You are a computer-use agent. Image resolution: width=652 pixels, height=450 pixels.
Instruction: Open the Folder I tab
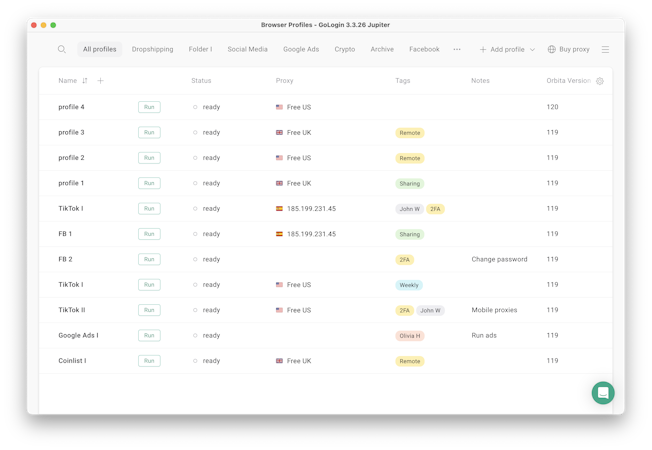[x=200, y=49]
